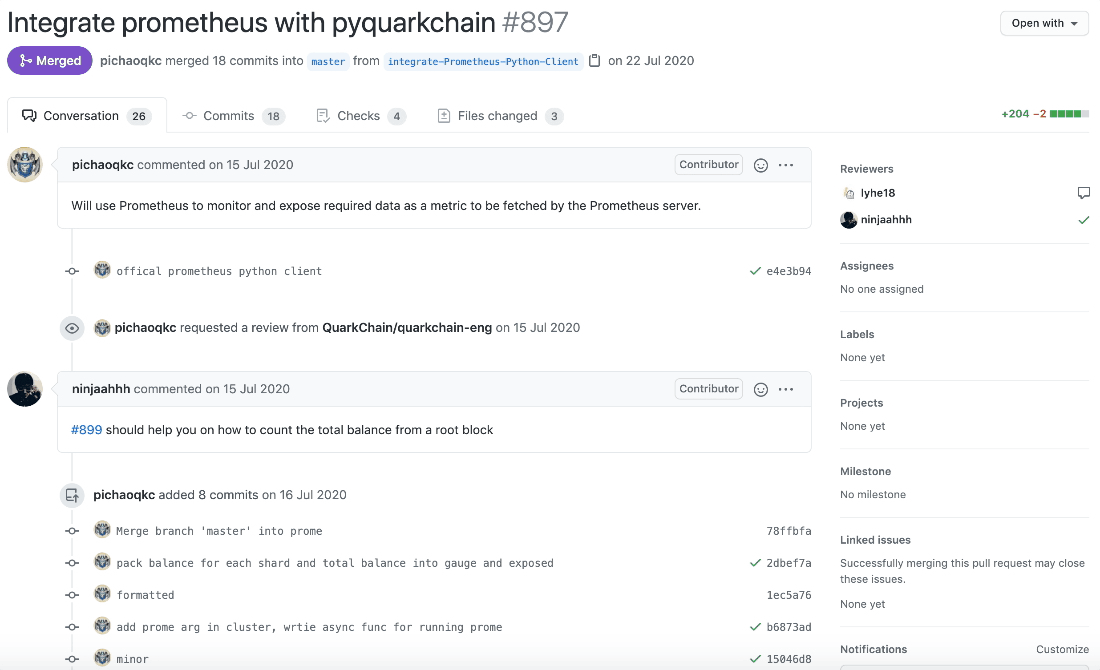Copy branch name clipboard icon
This screenshot has height=670, width=1100.
coord(594,61)
